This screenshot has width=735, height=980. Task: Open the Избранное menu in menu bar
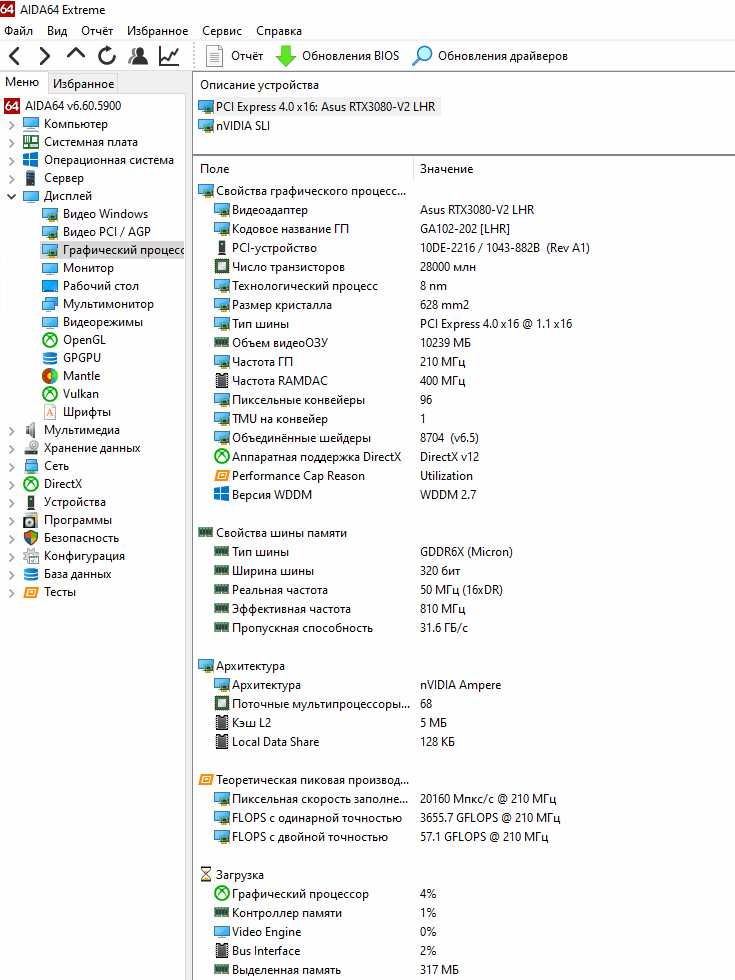click(x=158, y=31)
